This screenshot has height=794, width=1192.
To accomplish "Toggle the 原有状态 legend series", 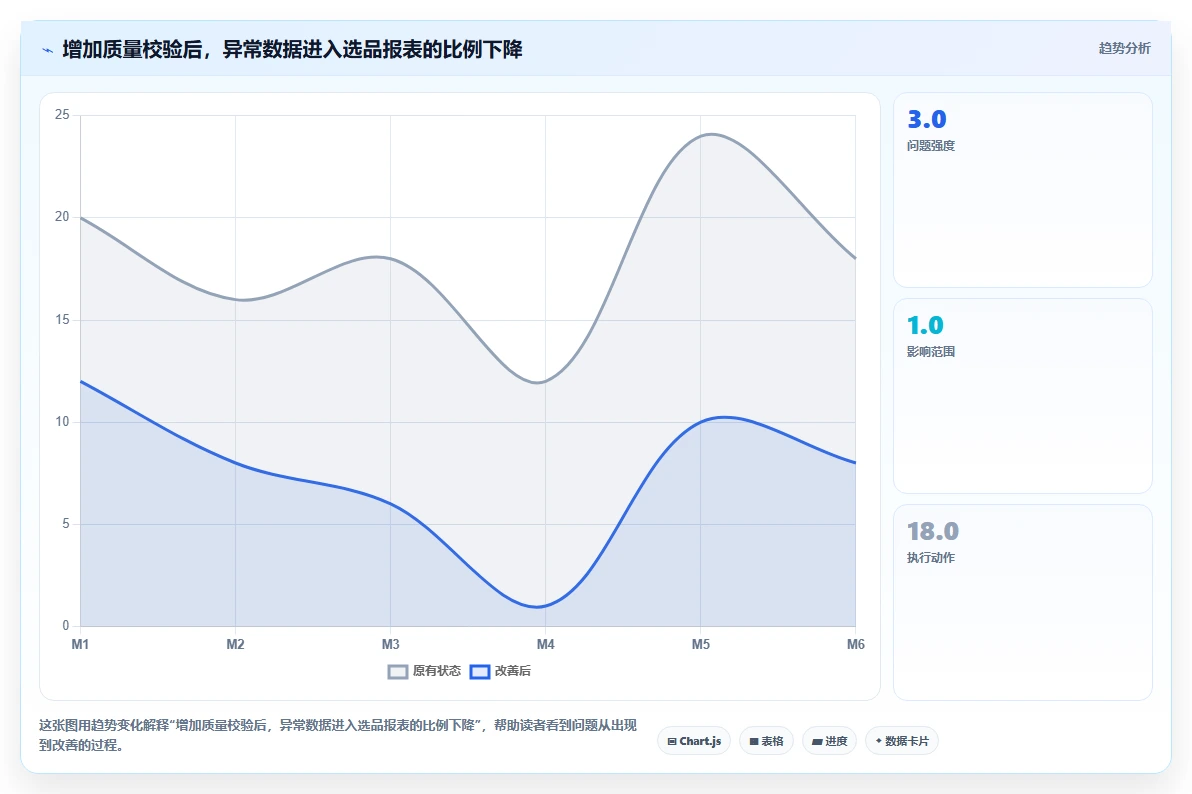I will pyautogui.click(x=424, y=671).
